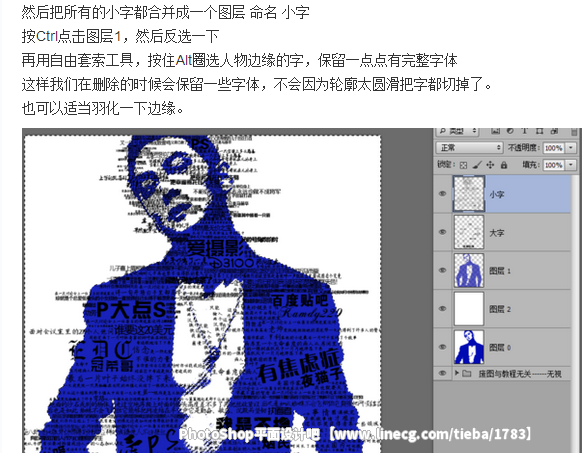Filter layers by type (T) icon
This screenshot has width=587, height=453.
[x=524, y=131]
